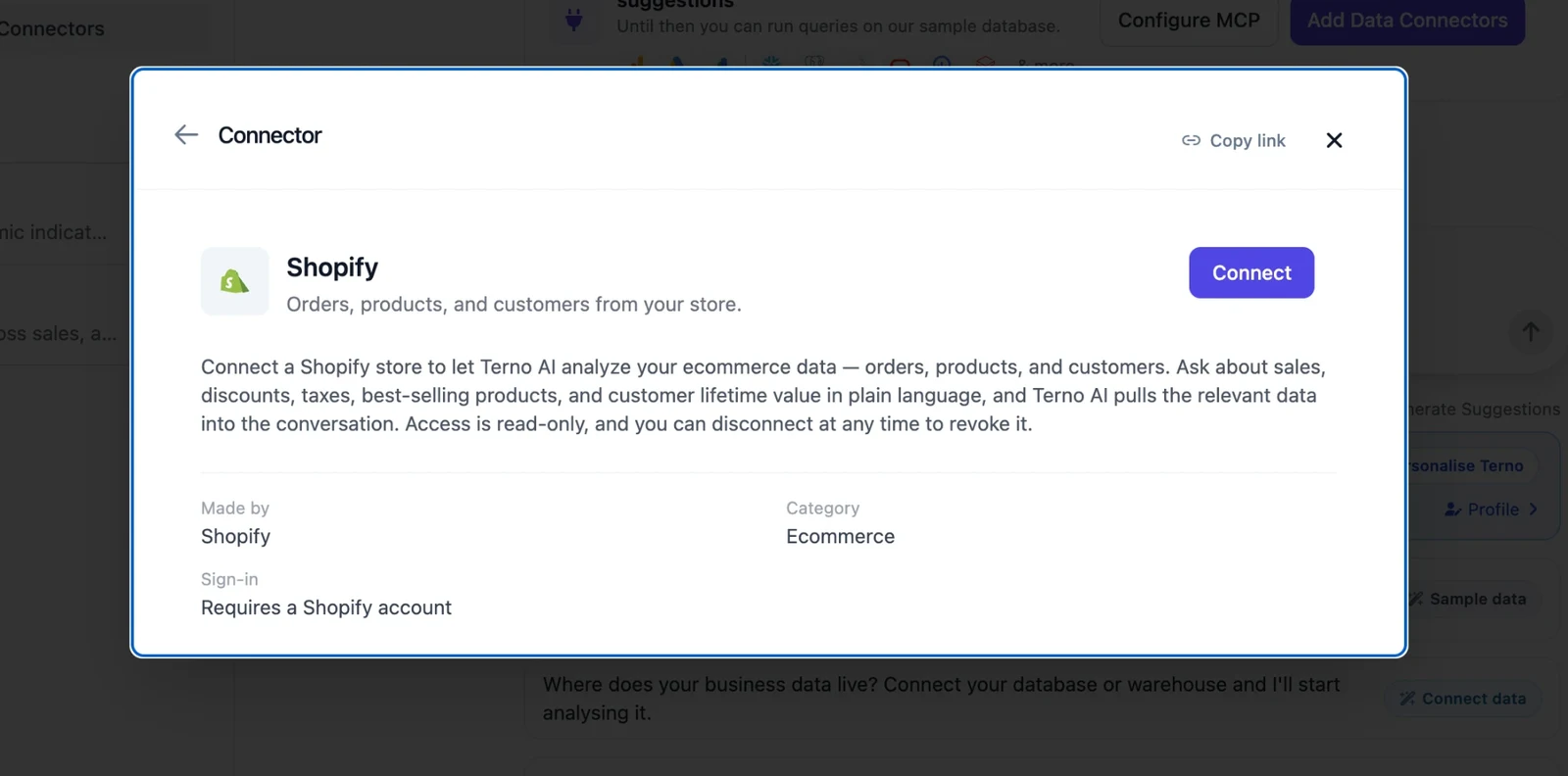Click the Made by Shopify value

235,536
